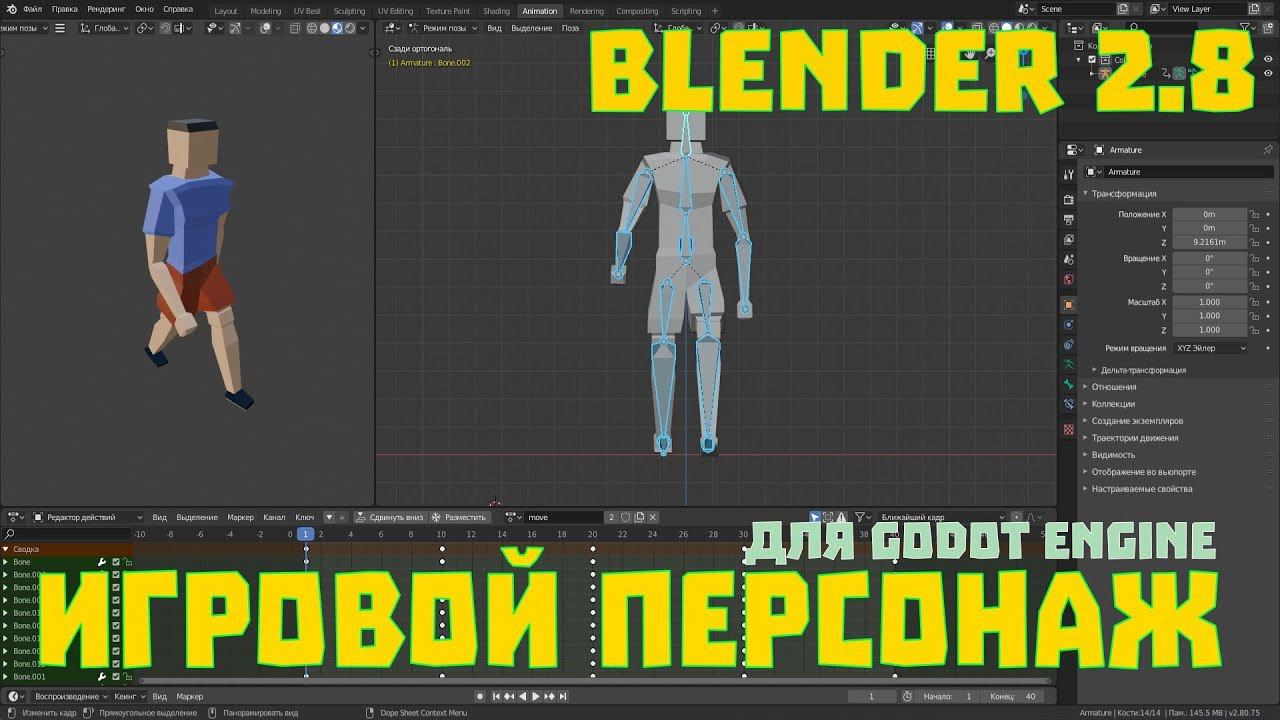1280x720 pixels.
Task: Open the Файл menu
Action: (x=33, y=9)
